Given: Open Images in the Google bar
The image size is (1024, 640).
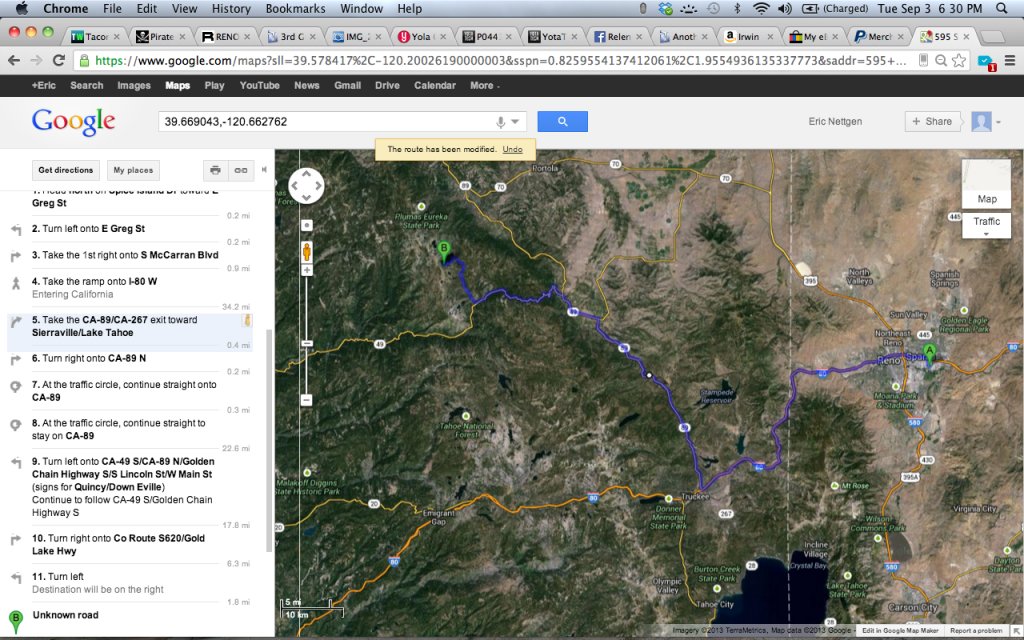Looking at the screenshot, I should [x=134, y=86].
